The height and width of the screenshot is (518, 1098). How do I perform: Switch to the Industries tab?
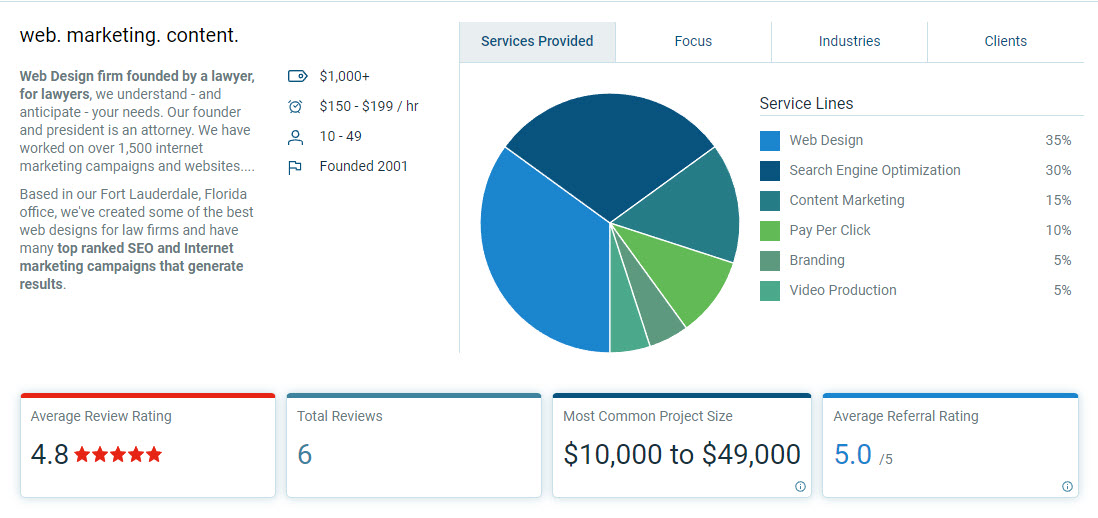click(x=849, y=41)
